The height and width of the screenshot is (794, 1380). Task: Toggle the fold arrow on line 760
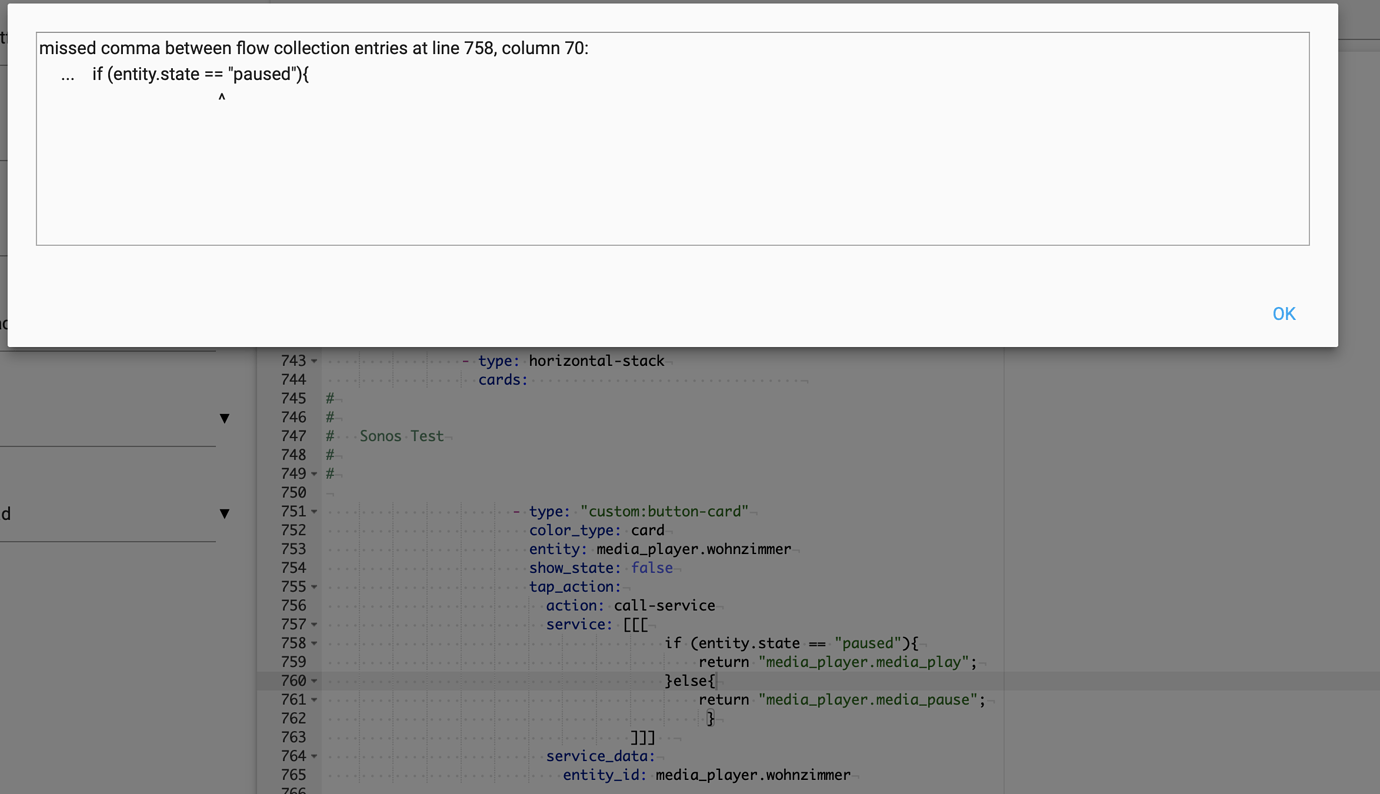[314, 681]
